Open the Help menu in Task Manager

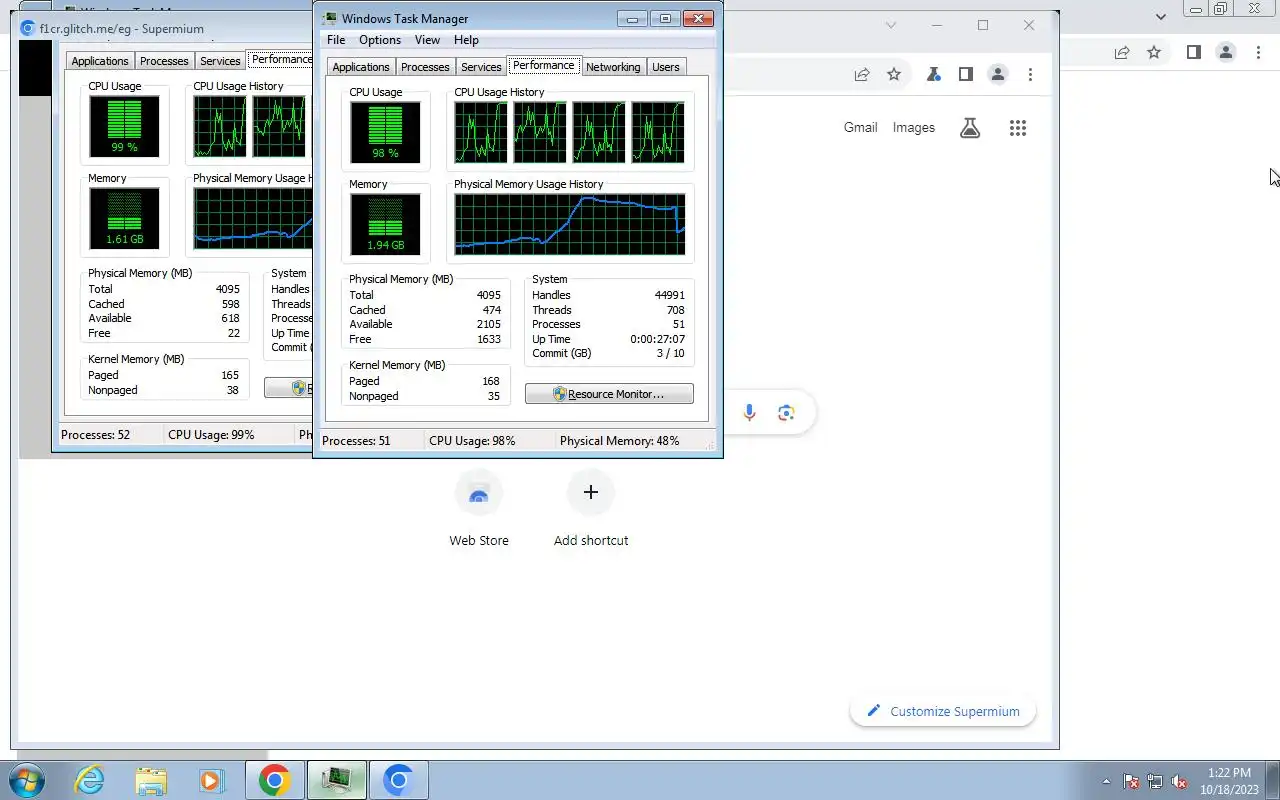[466, 40]
